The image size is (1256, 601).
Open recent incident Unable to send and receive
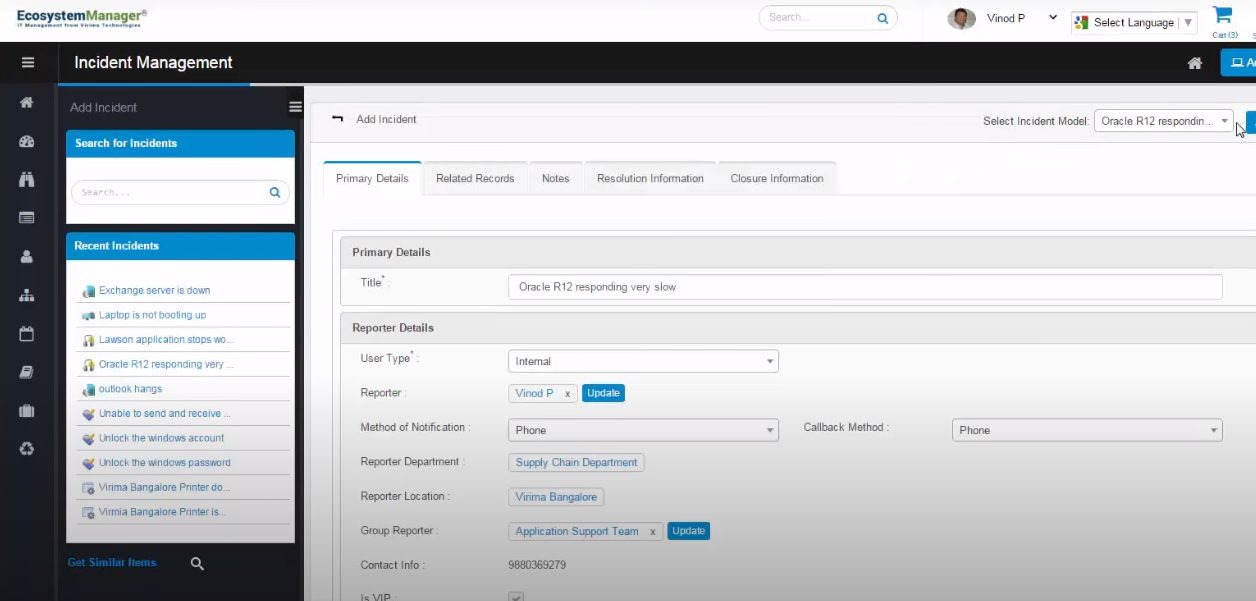click(165, 413)
